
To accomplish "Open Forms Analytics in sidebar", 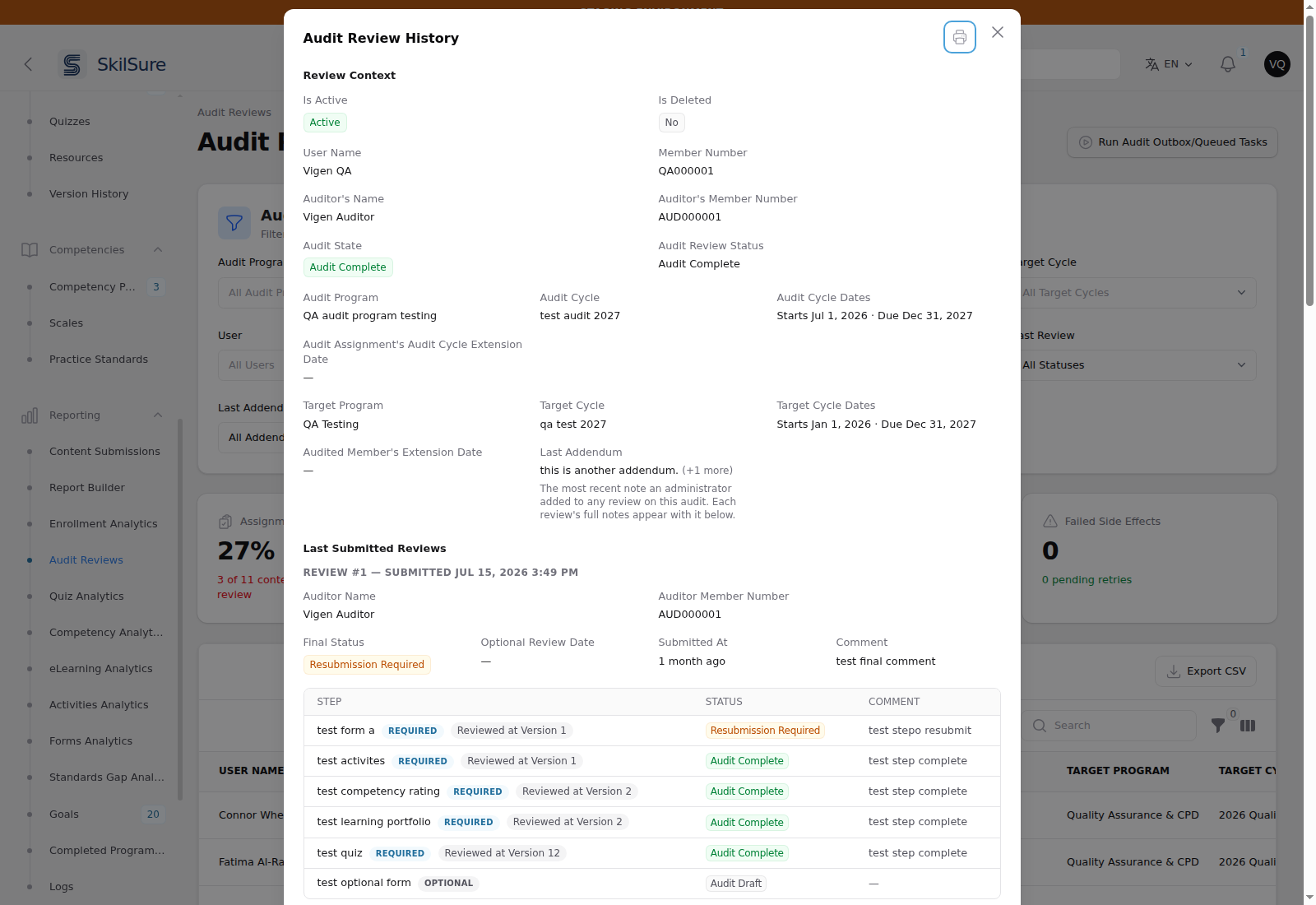I will click(x=90, y=741).
